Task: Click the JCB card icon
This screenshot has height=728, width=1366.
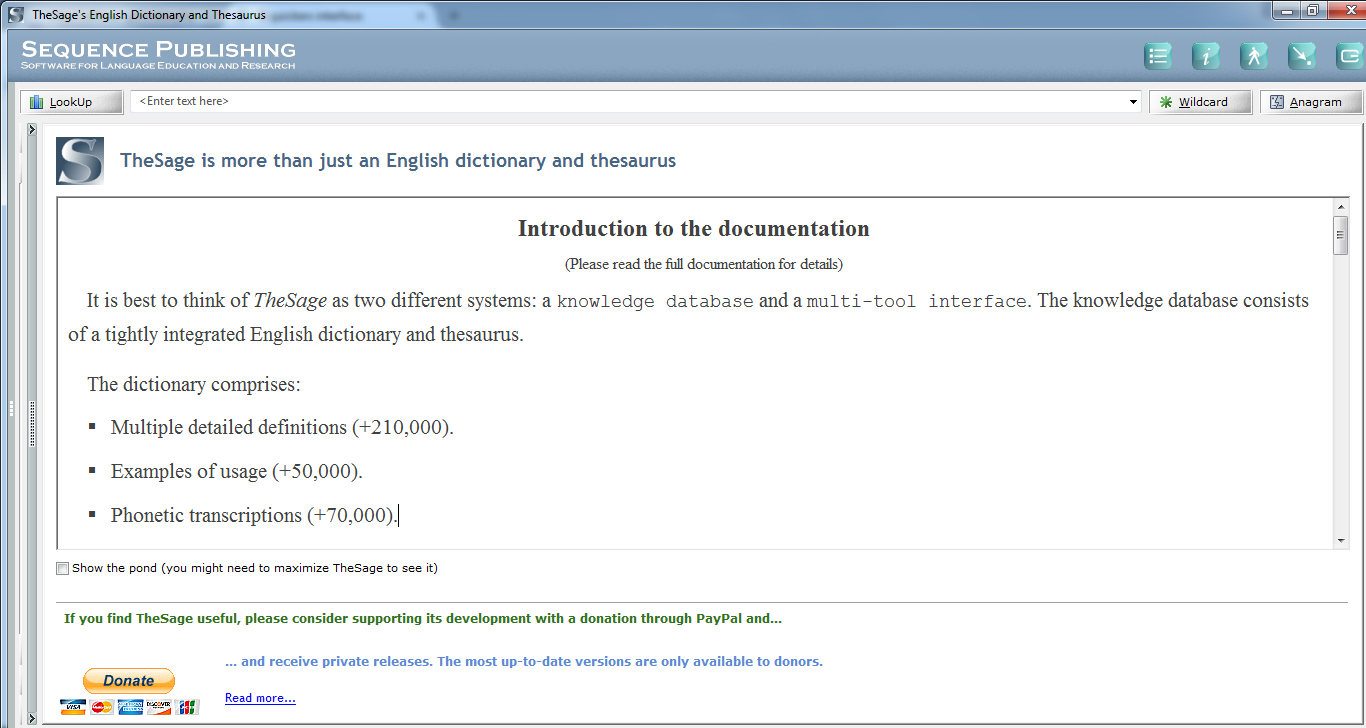Action: [x=187, y=707]
